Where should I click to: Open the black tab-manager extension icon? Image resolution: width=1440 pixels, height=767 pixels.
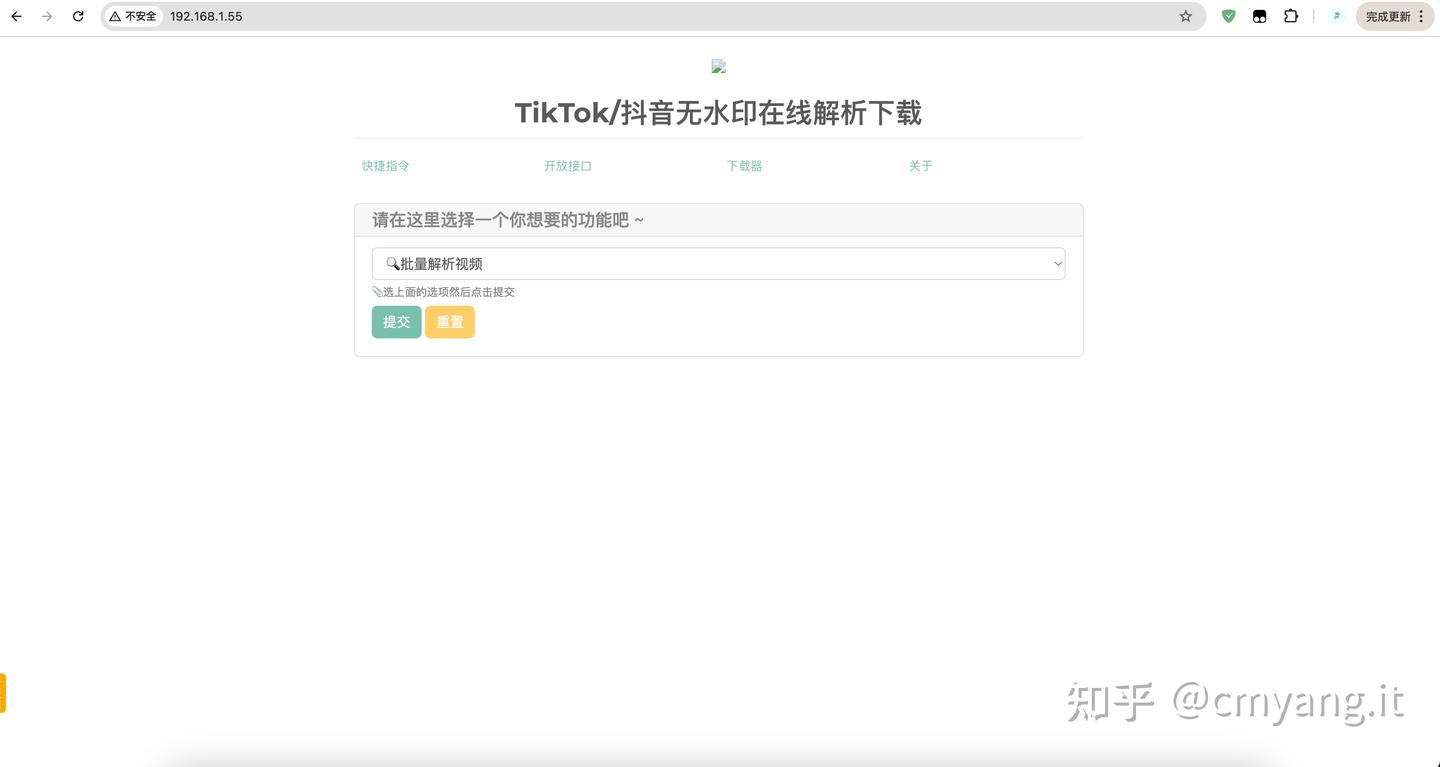(1260, 16)
